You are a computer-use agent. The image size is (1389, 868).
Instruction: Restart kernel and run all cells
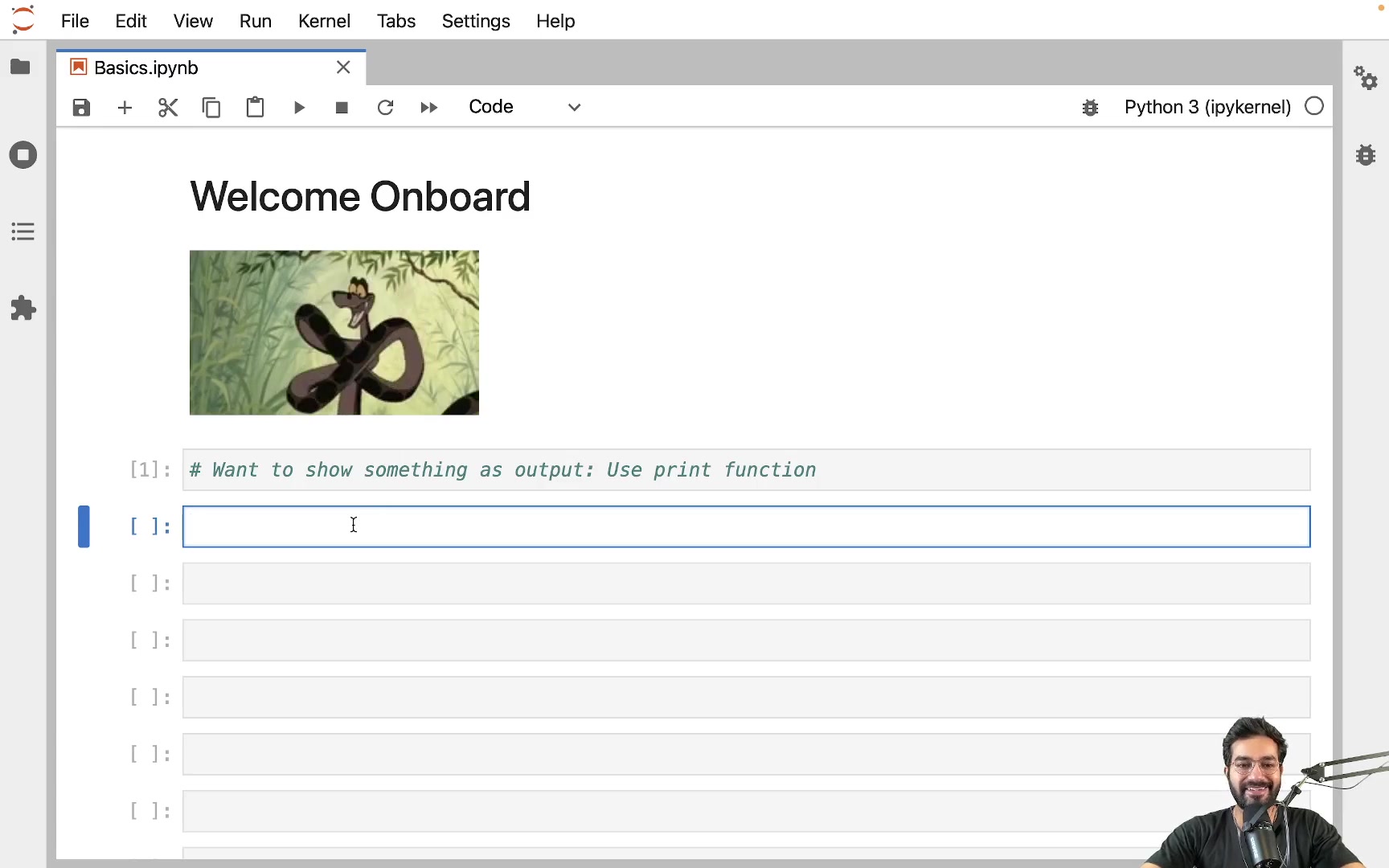click(428, 107)
